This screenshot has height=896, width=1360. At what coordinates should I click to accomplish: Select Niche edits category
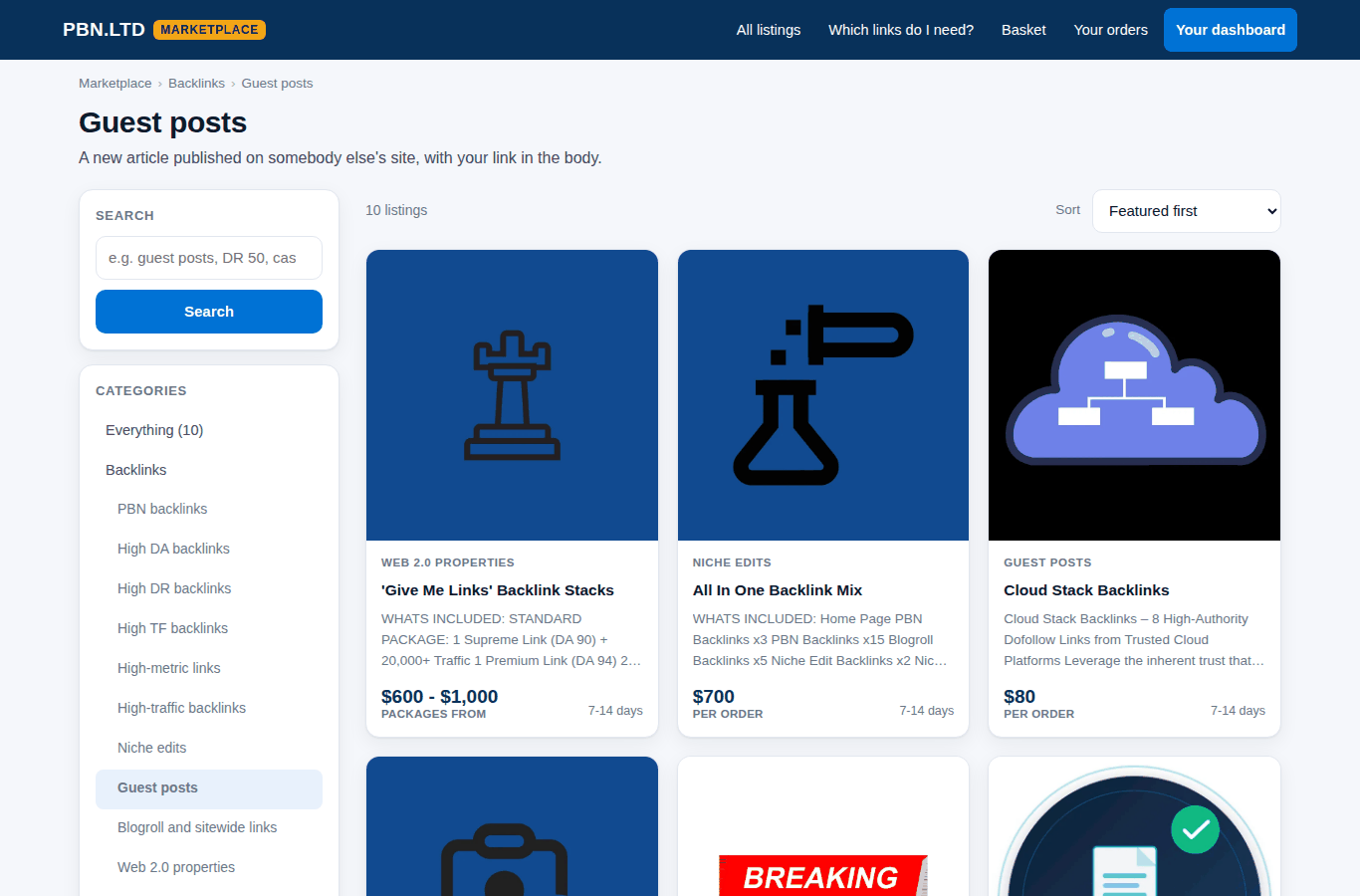[209, 748]
